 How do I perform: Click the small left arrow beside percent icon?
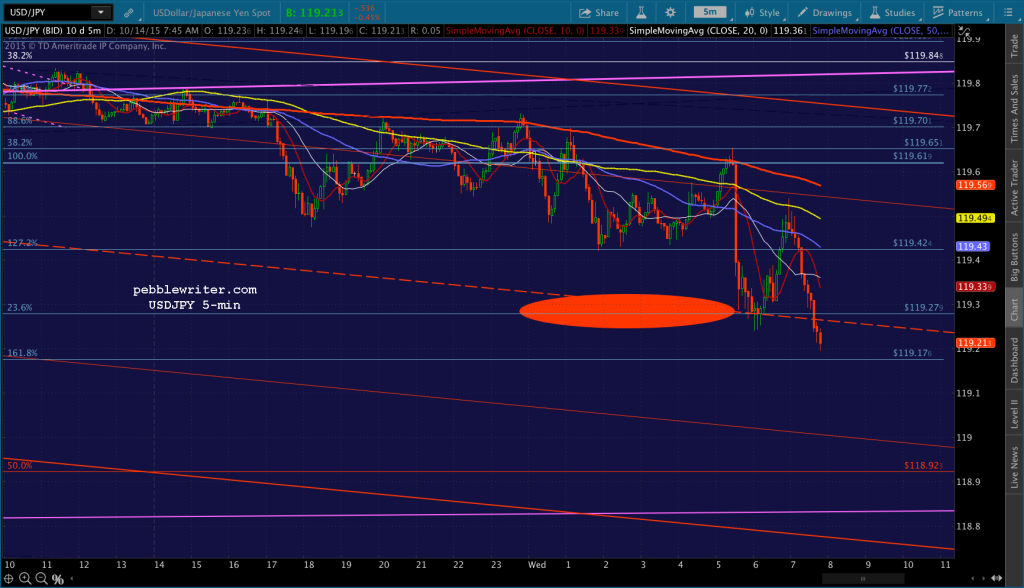click(x=71, y=579)
